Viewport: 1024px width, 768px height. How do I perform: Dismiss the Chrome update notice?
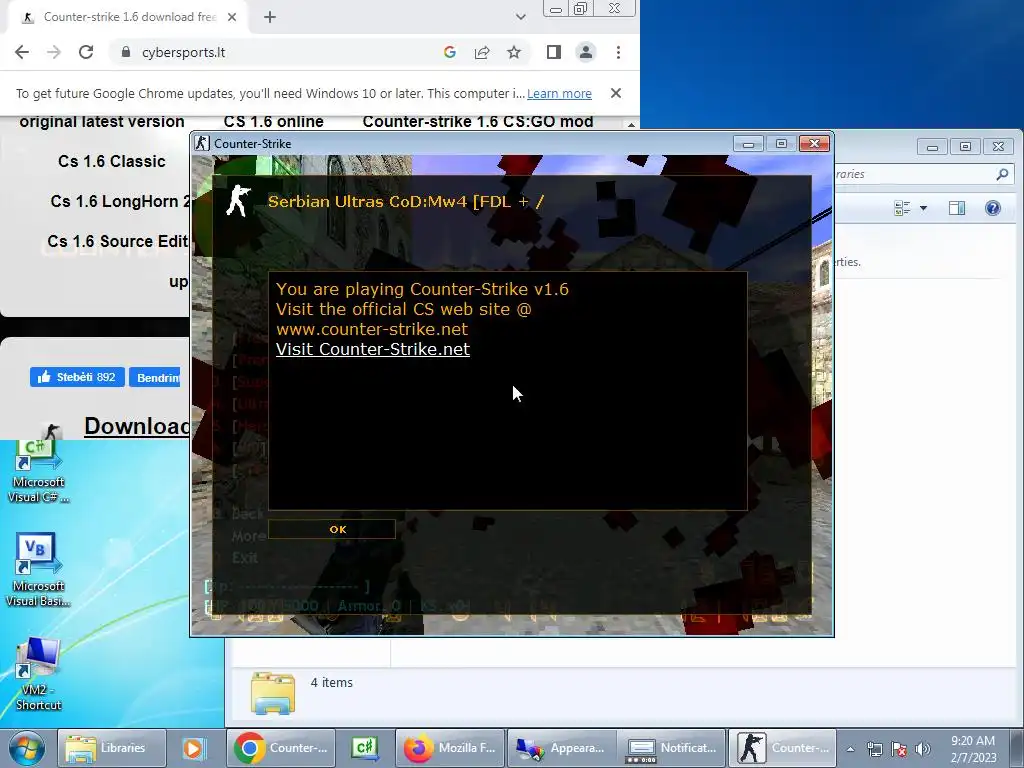615,93
